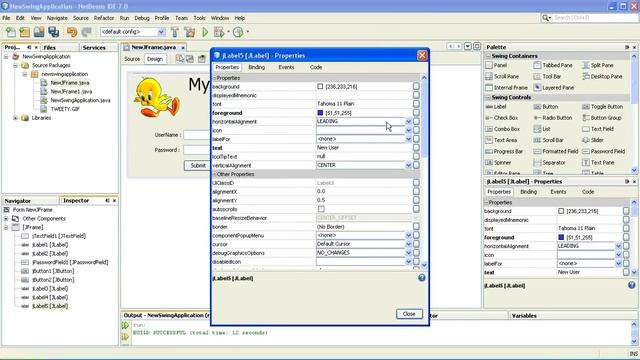
Task: Toggle the autoscrolls checkbox in the dialog
Action: click(x=321, y=209)
